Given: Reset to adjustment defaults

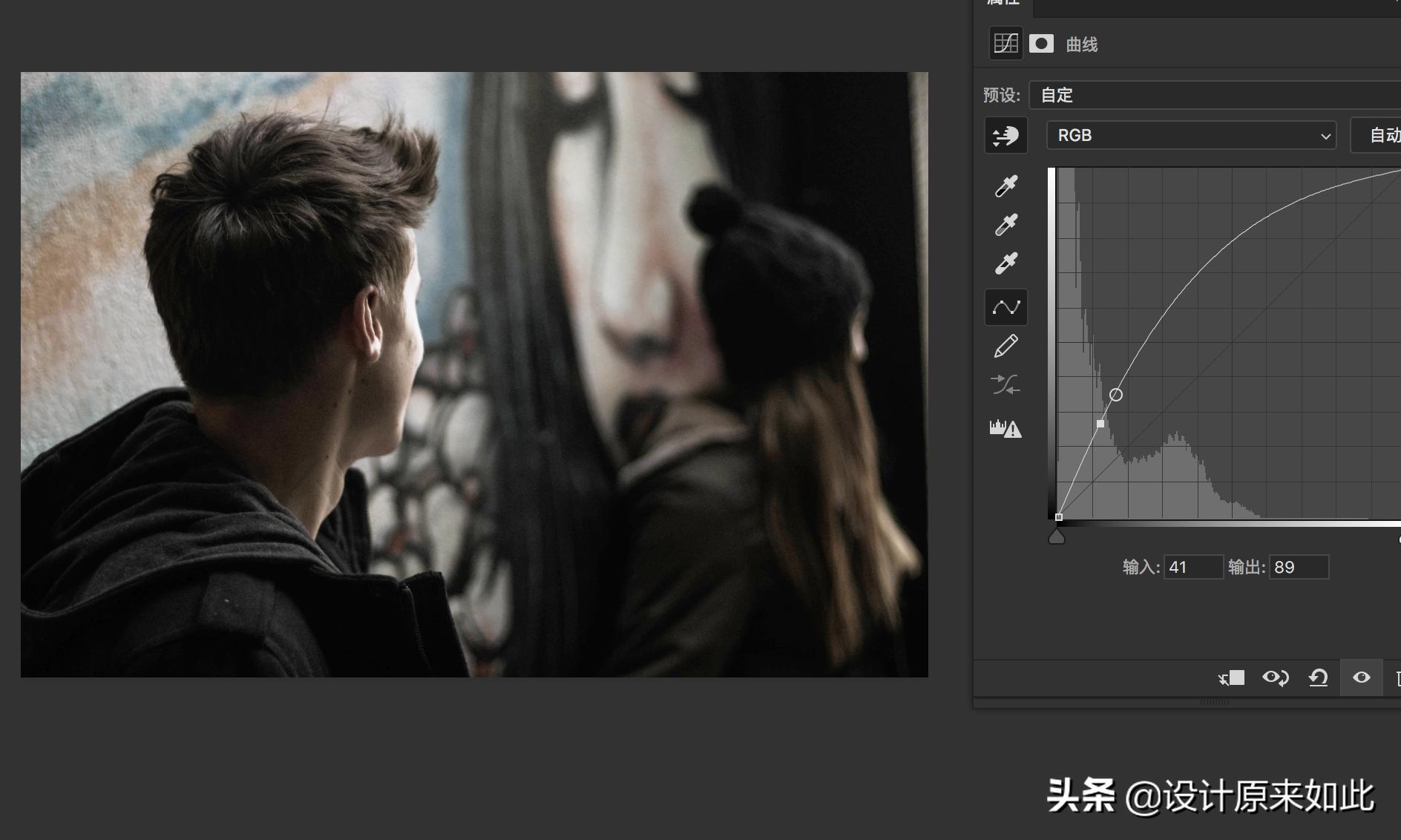Looking at the screenshot, I should click(1318, 677).
